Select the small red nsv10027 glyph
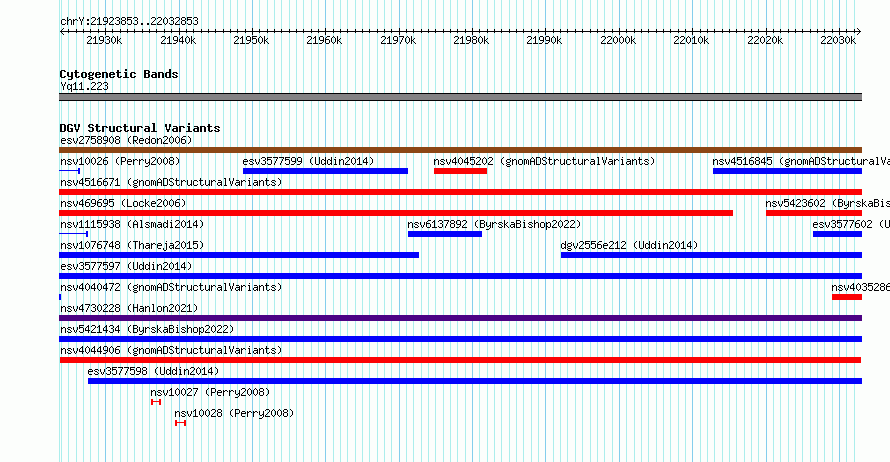The image size is (890, 462). coord(156,402)
